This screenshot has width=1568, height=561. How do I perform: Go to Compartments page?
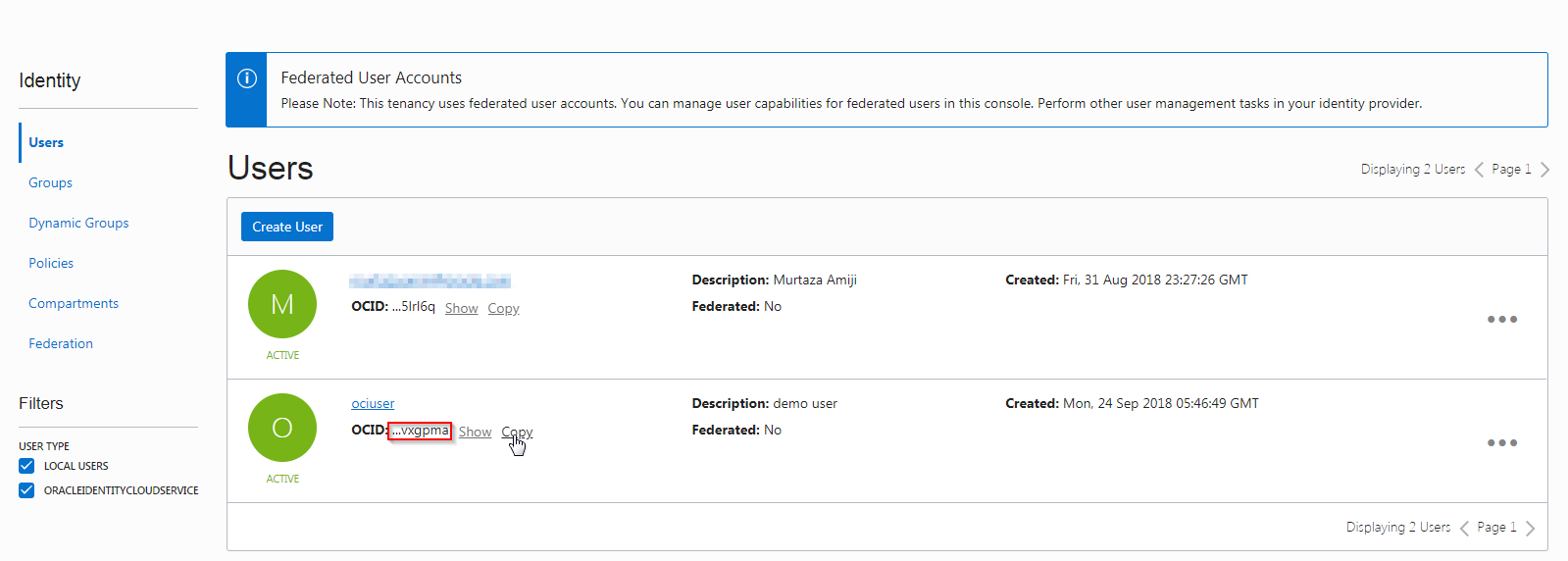(74, 304)
